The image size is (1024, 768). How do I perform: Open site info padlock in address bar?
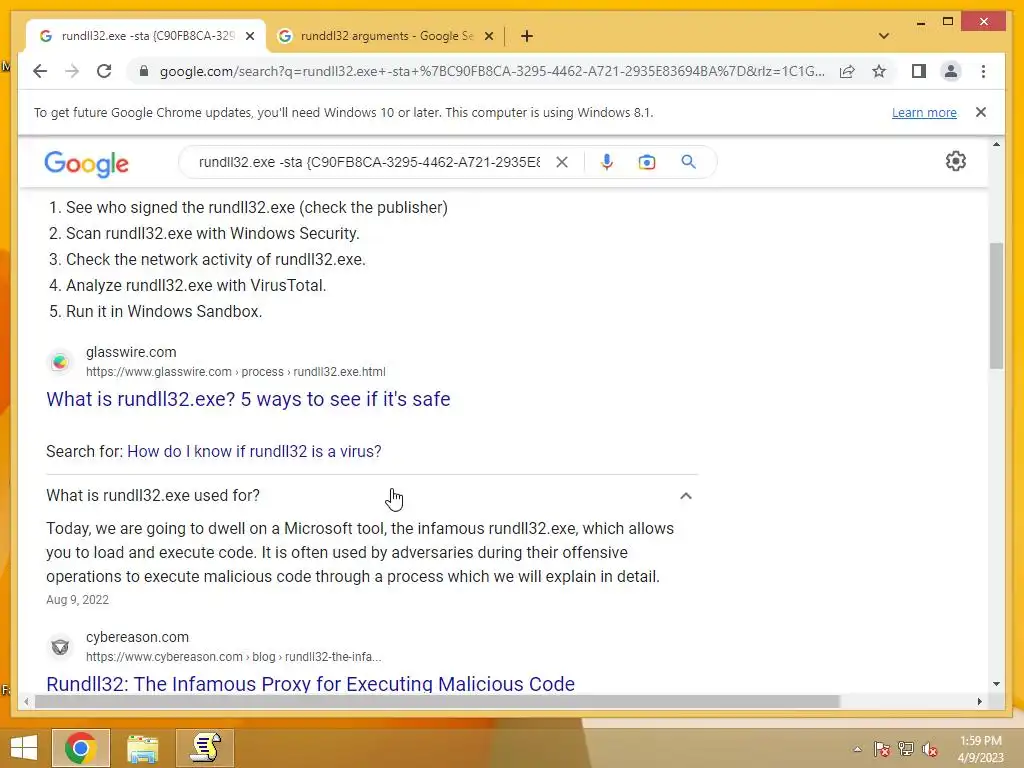click(x=144, y=71)
